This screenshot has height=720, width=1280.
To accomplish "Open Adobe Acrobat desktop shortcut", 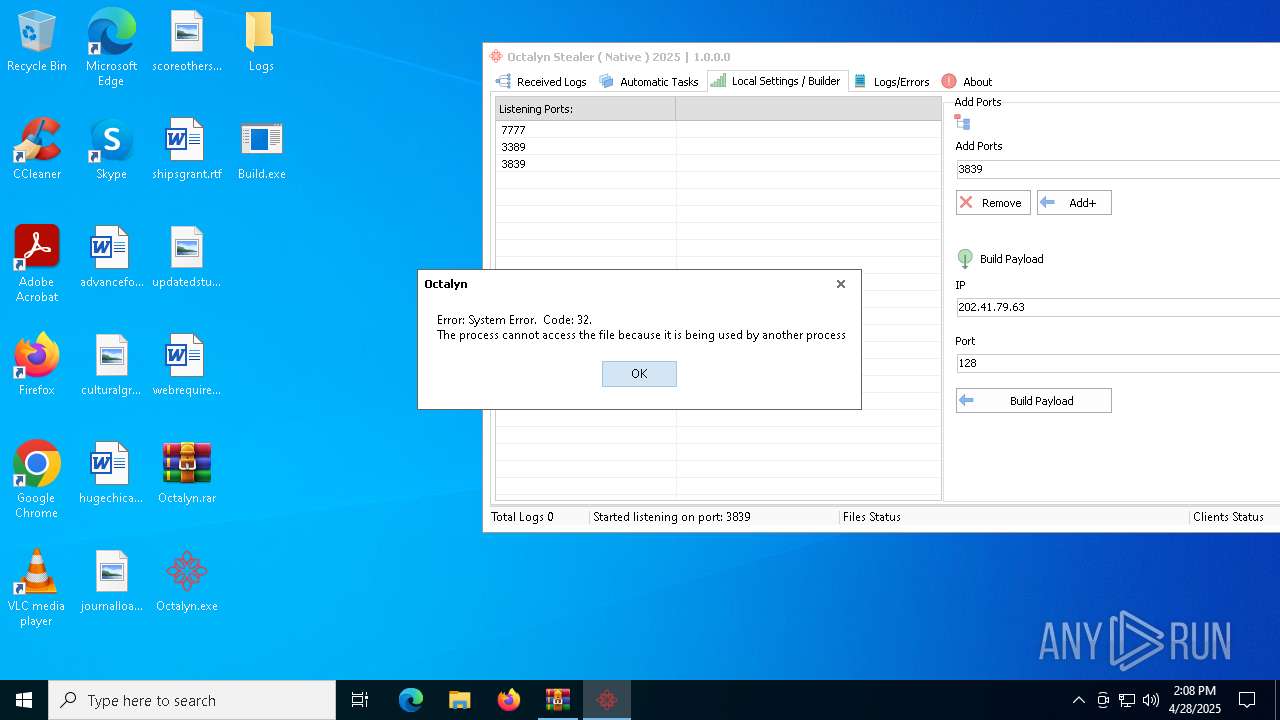I will pyautogui.click(x=37, y=263).
